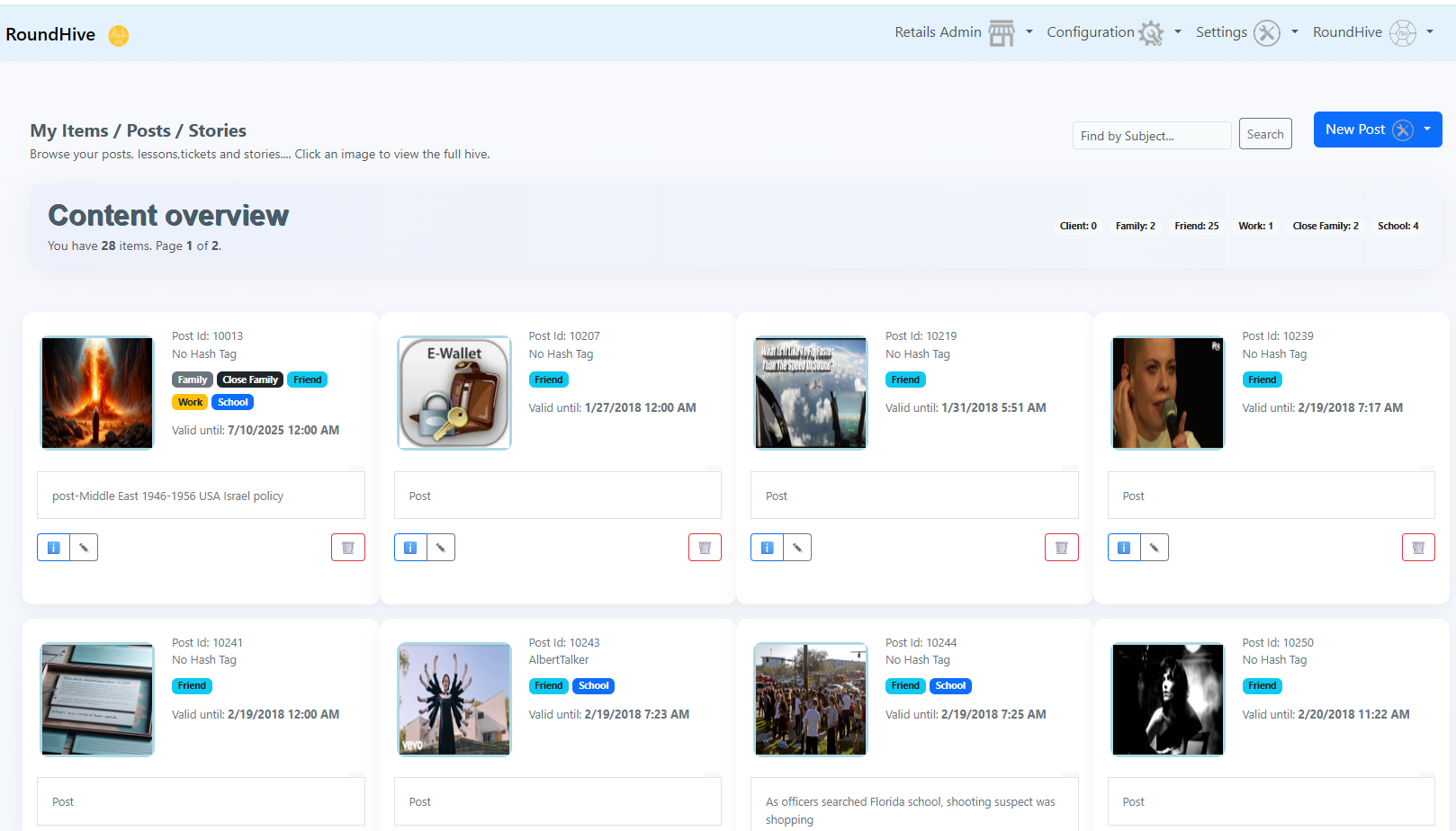The height and width of the screenshot is (831, 1456).
Task: Click the Settings tools icon
Action: (x=1267, y=33)
